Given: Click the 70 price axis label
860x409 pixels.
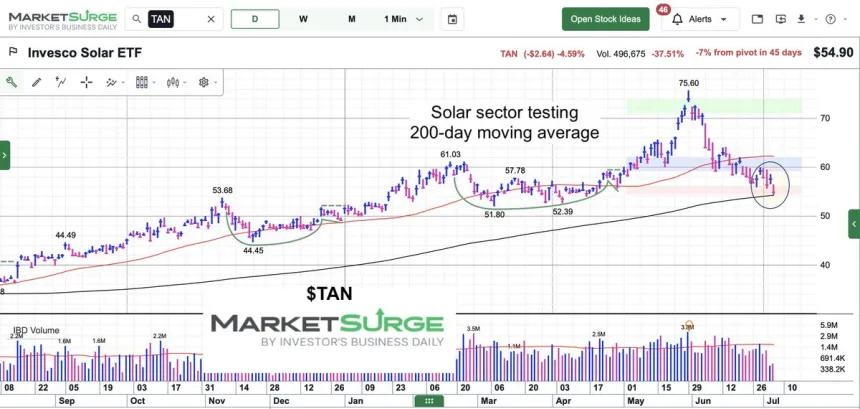Looking at the screenshot, I should [825, 118].
